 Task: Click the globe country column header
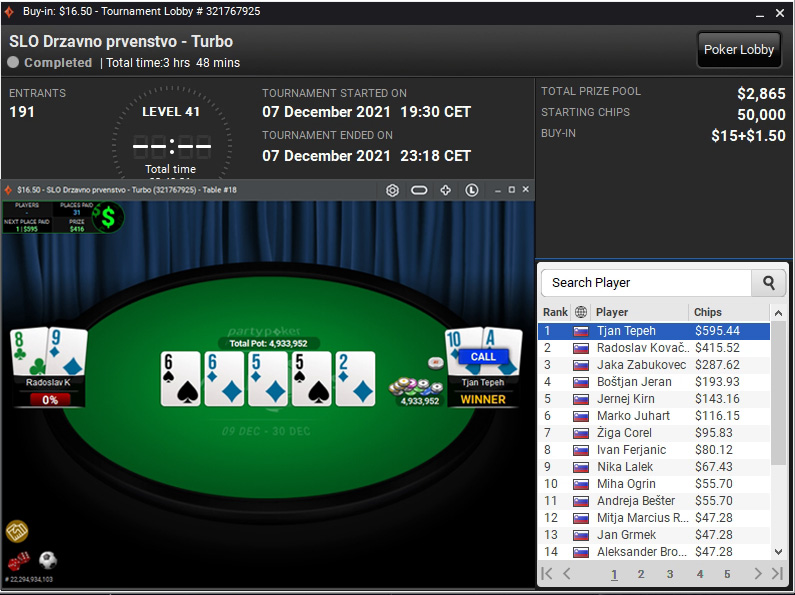click(x=581, y=312)
